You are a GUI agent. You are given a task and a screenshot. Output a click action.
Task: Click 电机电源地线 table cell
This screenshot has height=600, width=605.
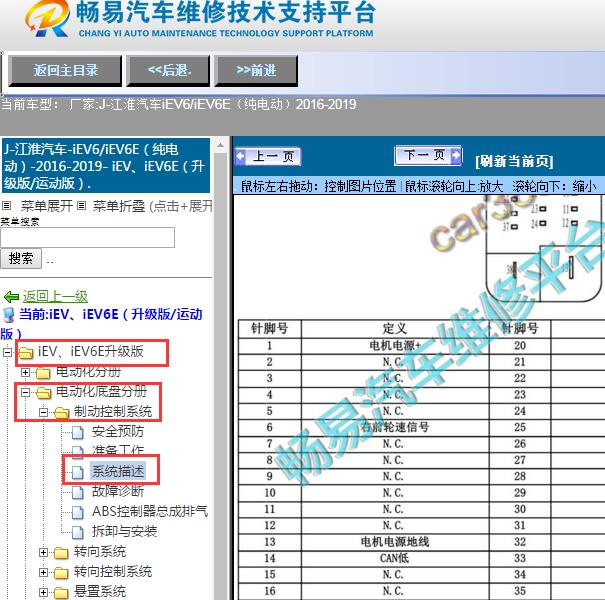click(395, 542)
